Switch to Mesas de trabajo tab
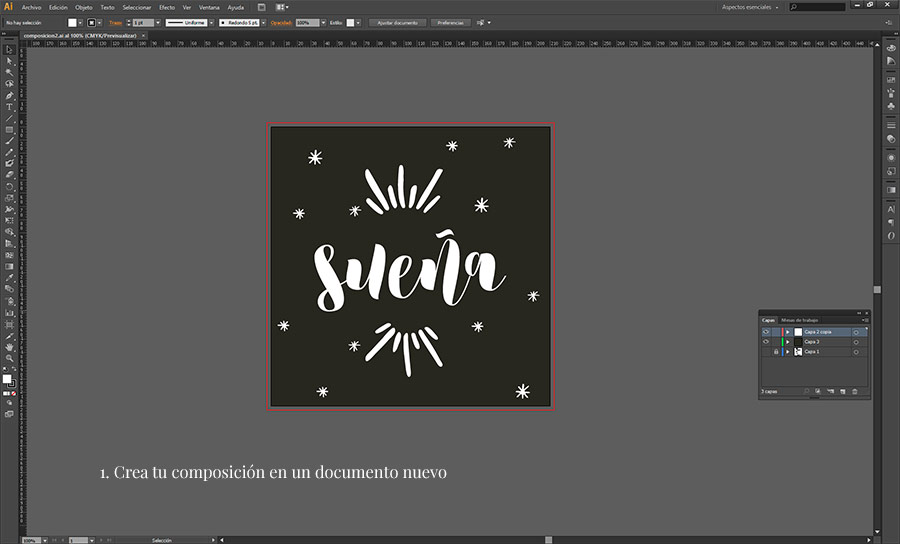900x544 pixels. [x=799, y=320]
